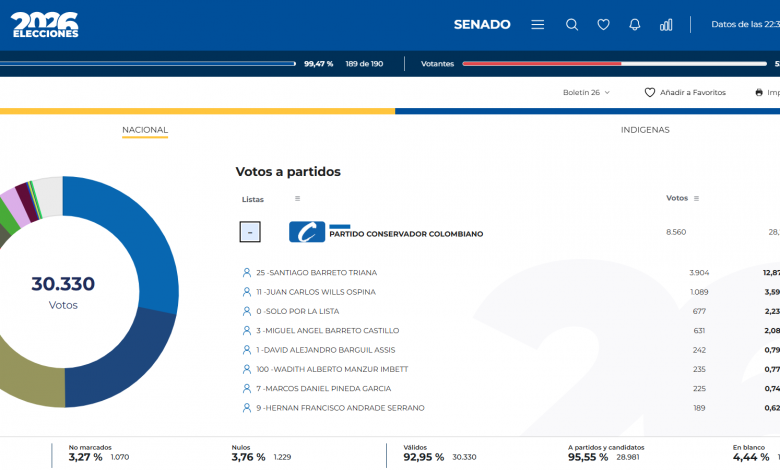Open favorites via the header heart icon
Viewport: 780px width, 470px height.
[x=603, y=25]
